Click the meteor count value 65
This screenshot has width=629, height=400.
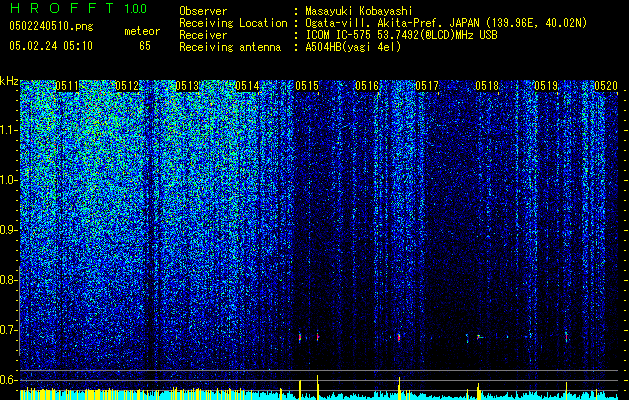(x=145, y=46)
